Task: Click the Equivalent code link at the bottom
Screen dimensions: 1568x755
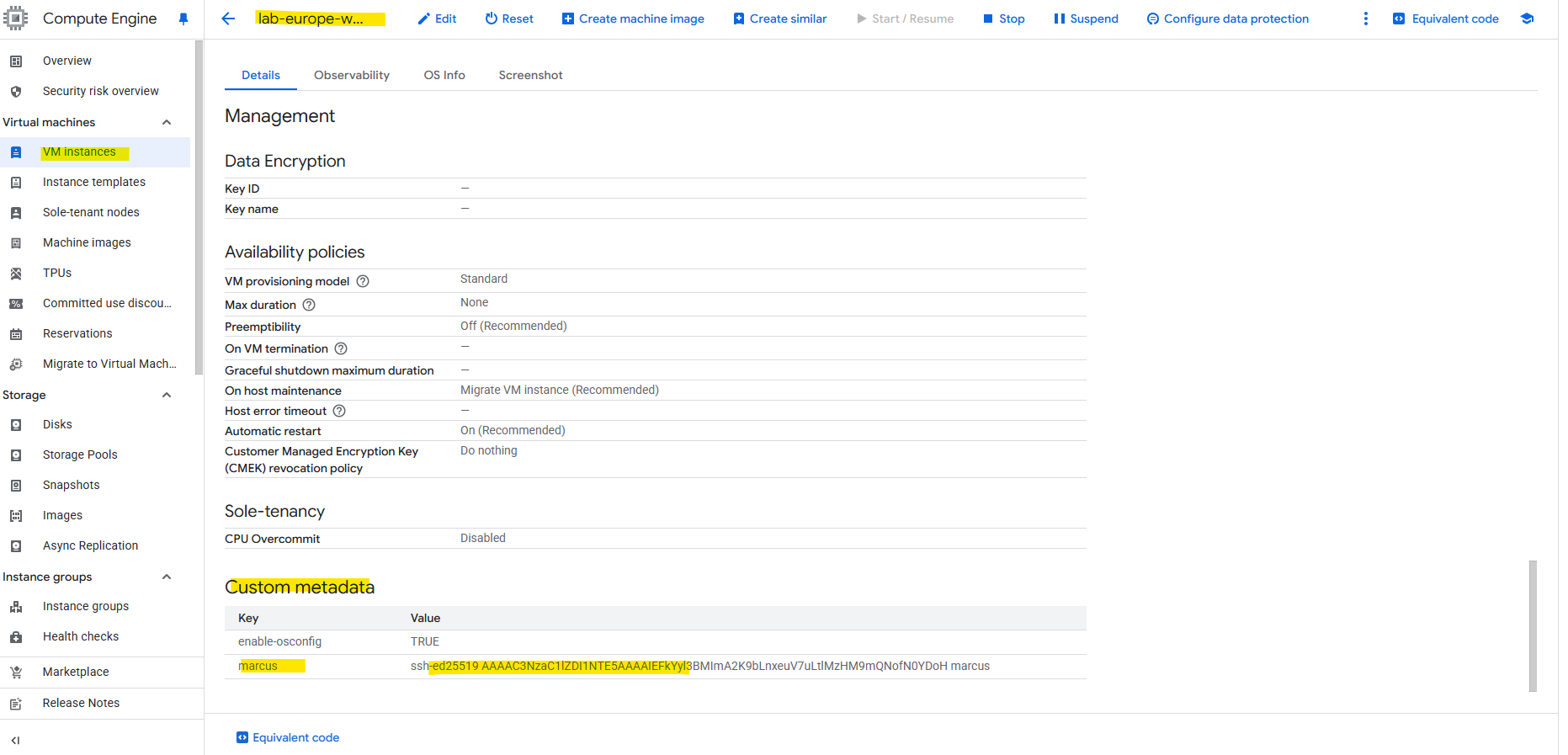Action: tap(288, 737)
